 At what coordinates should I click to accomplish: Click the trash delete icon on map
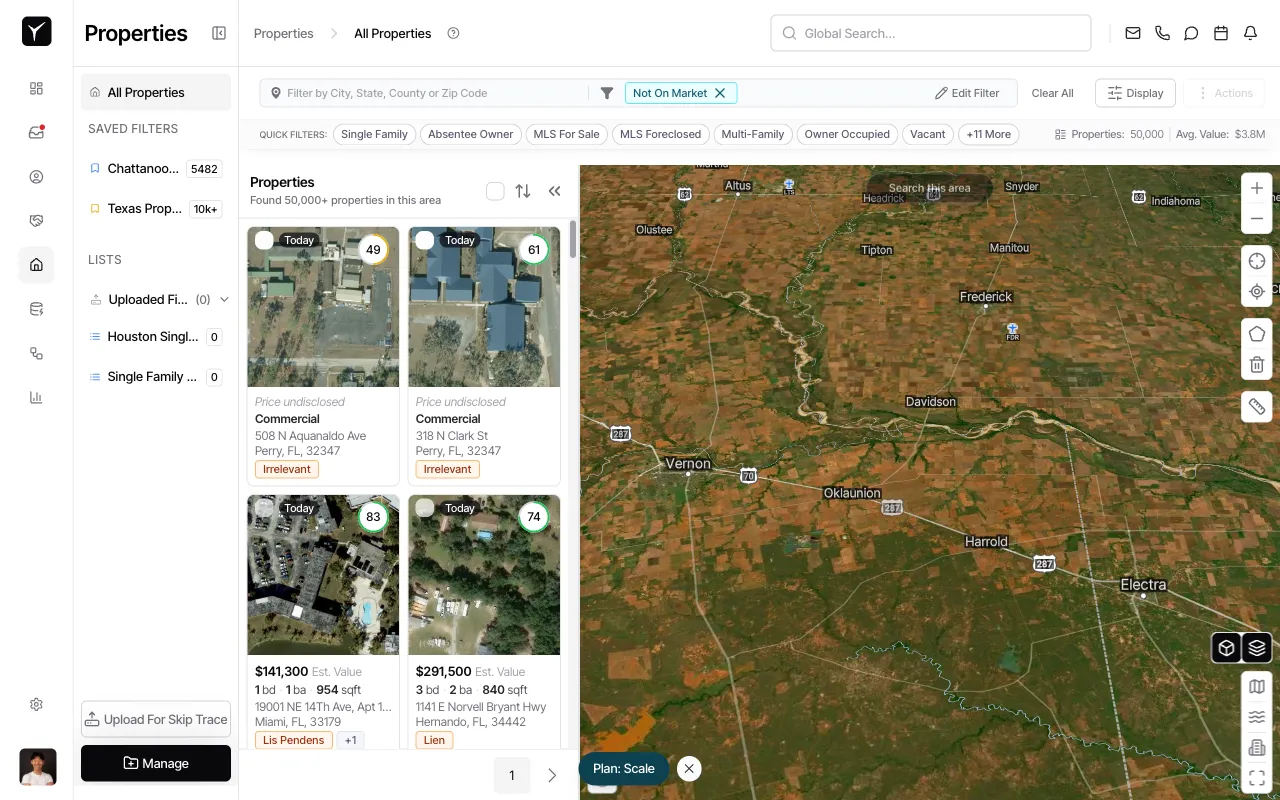tap(1257, 365)
